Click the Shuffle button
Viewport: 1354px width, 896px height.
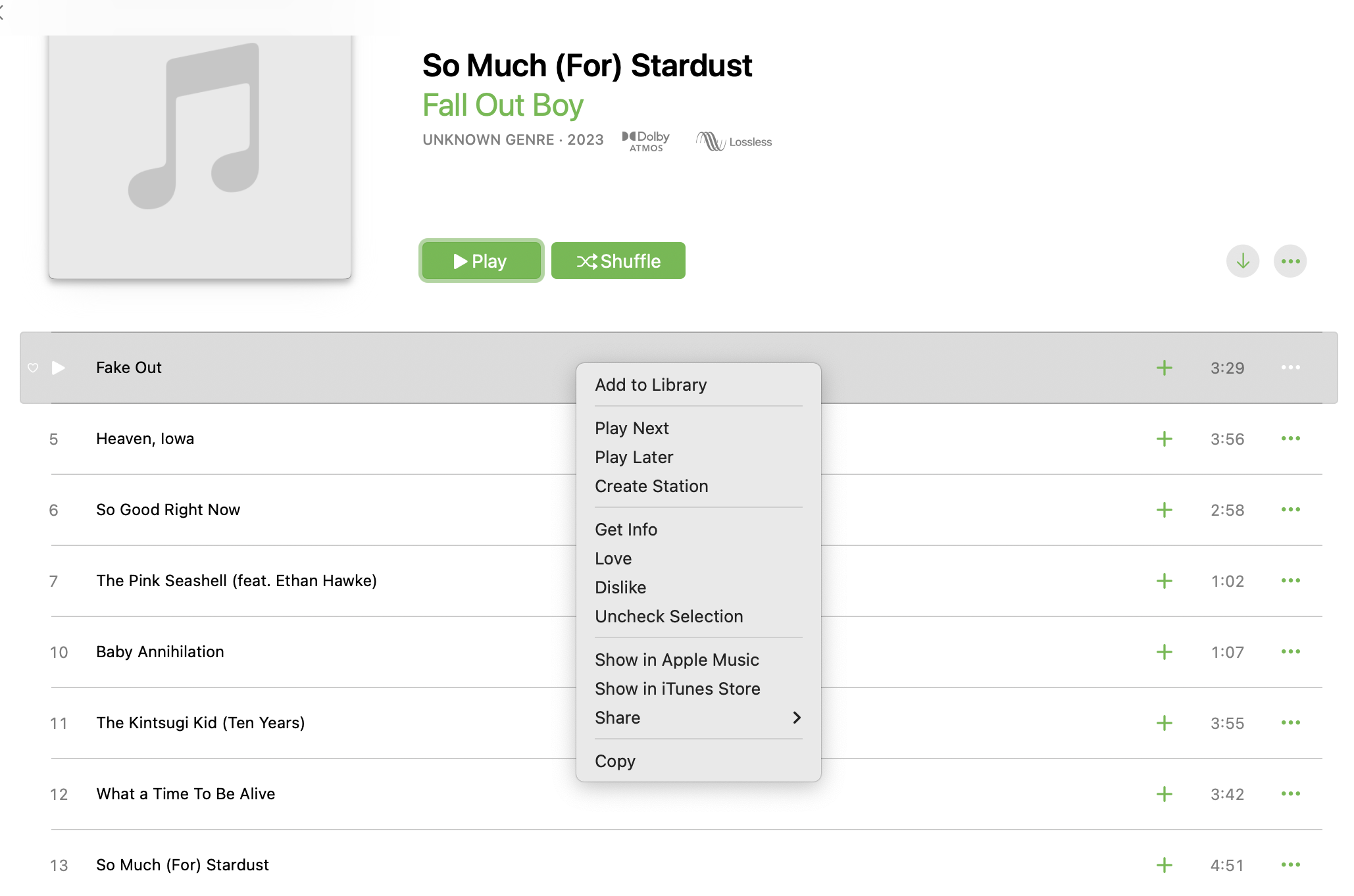(x=618, y=261)
